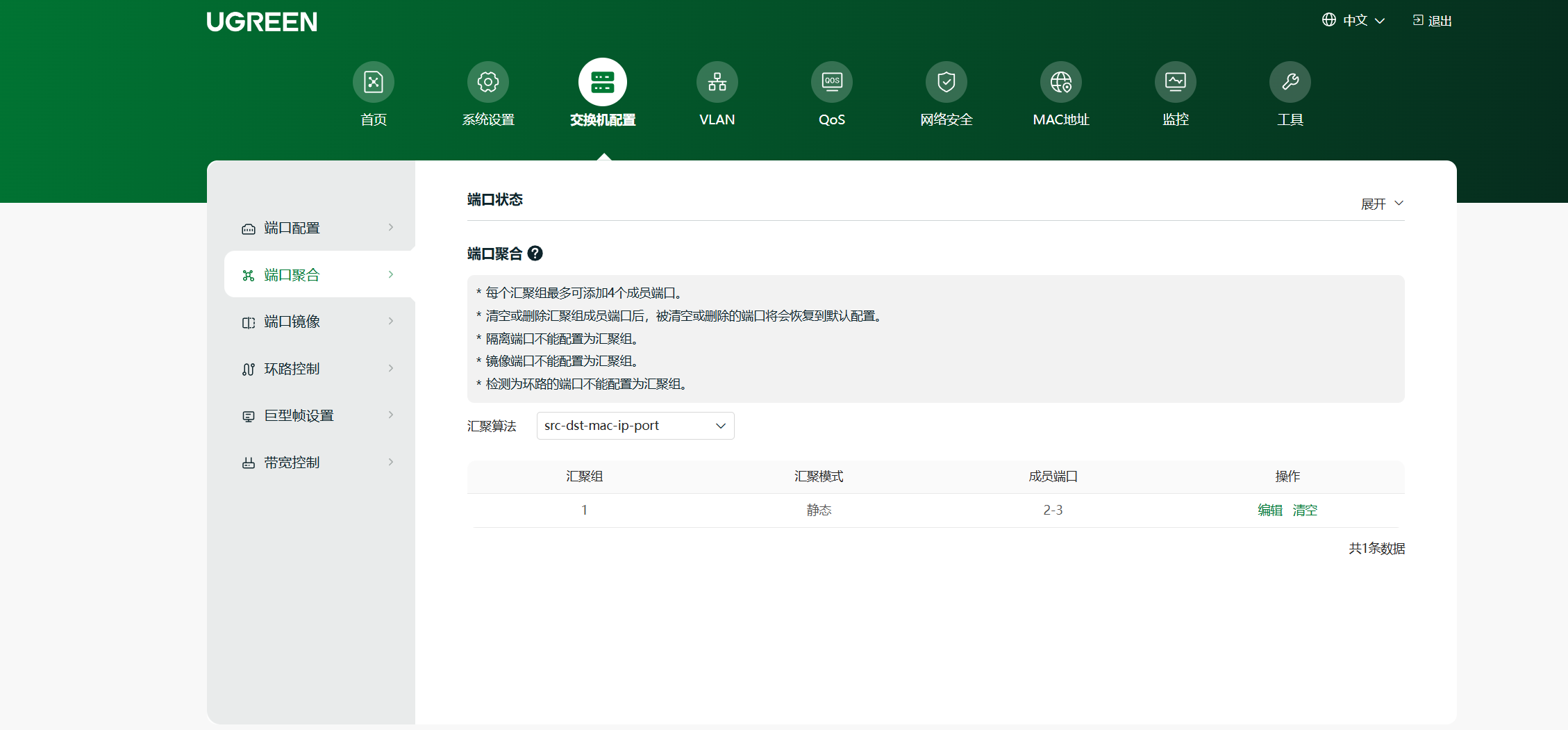This screenshot has width=1568, height=730.
Task: Open the 工具 tools page
Action: (x=1290, y=94)
